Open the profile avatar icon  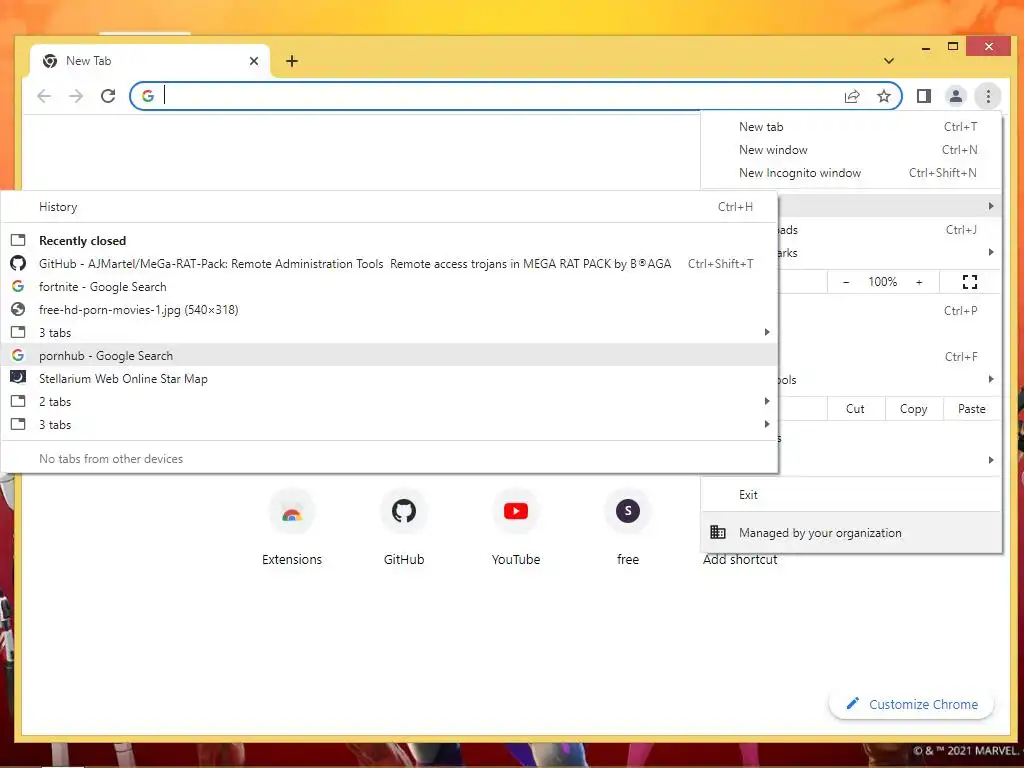pyautogui.click(x=955, y=97)
